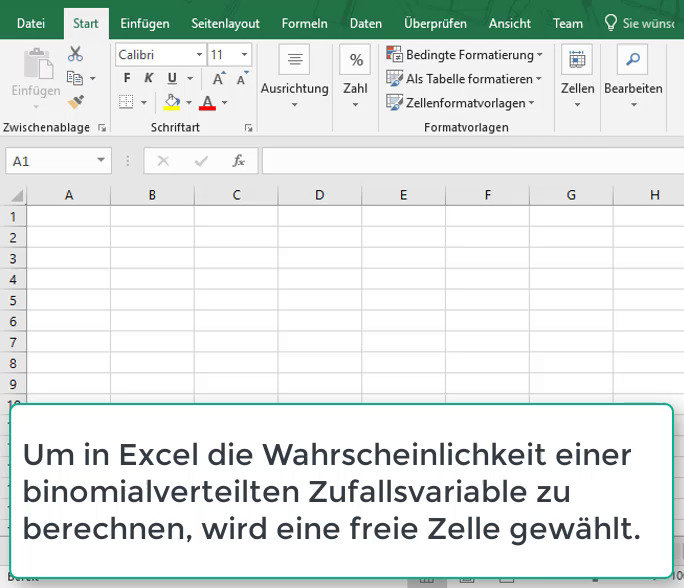This screenshot has width=684, height=588.
Task: Switch to the Einfügen ribbon tab
Action: pyautogui.click(x=145, y=23)
